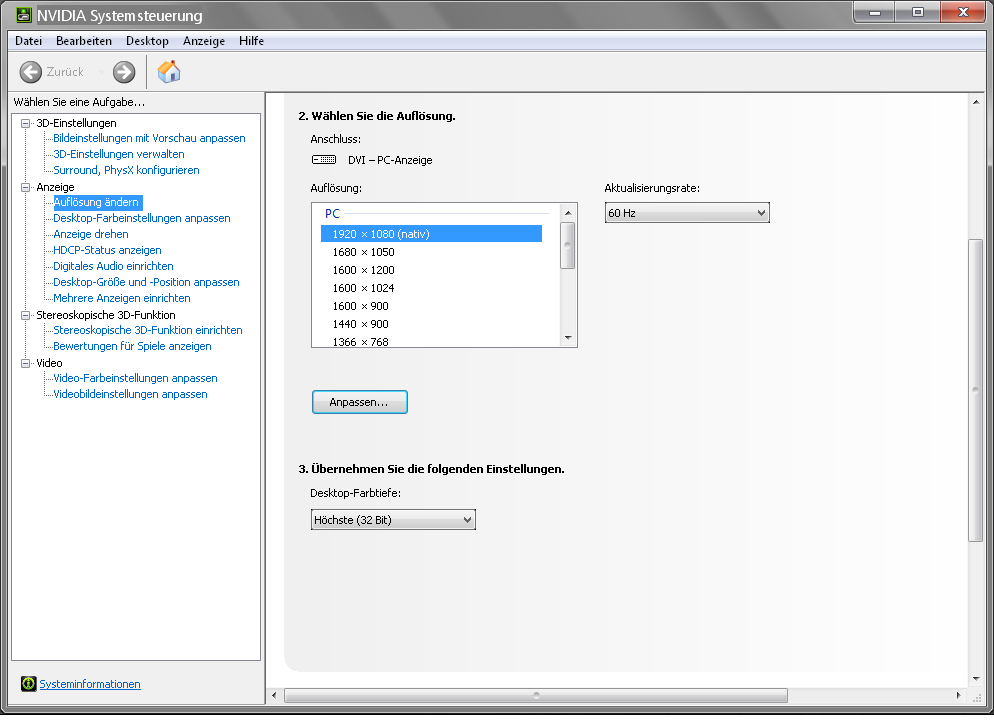
Task: Close the NVIDIA Systemsteuerung window
Action: click(x=963, y=12)
